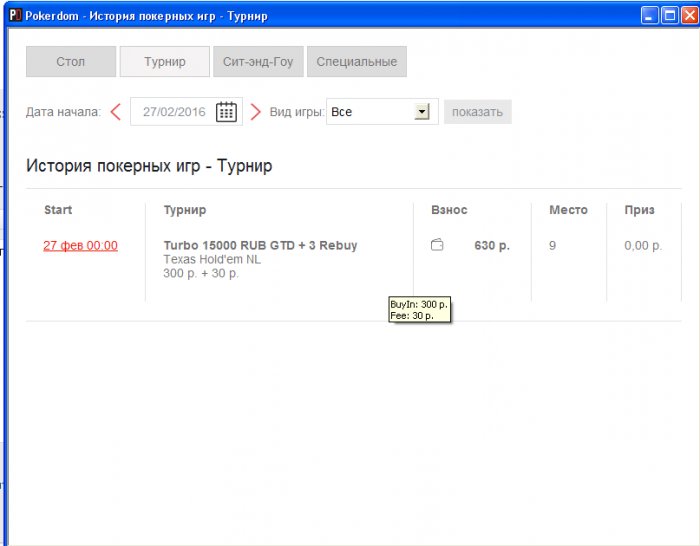This screenshot has height=546, width=700.
Task: Click the BuyIn: 300 р. tooltip
Action: (x=420, y=309)
